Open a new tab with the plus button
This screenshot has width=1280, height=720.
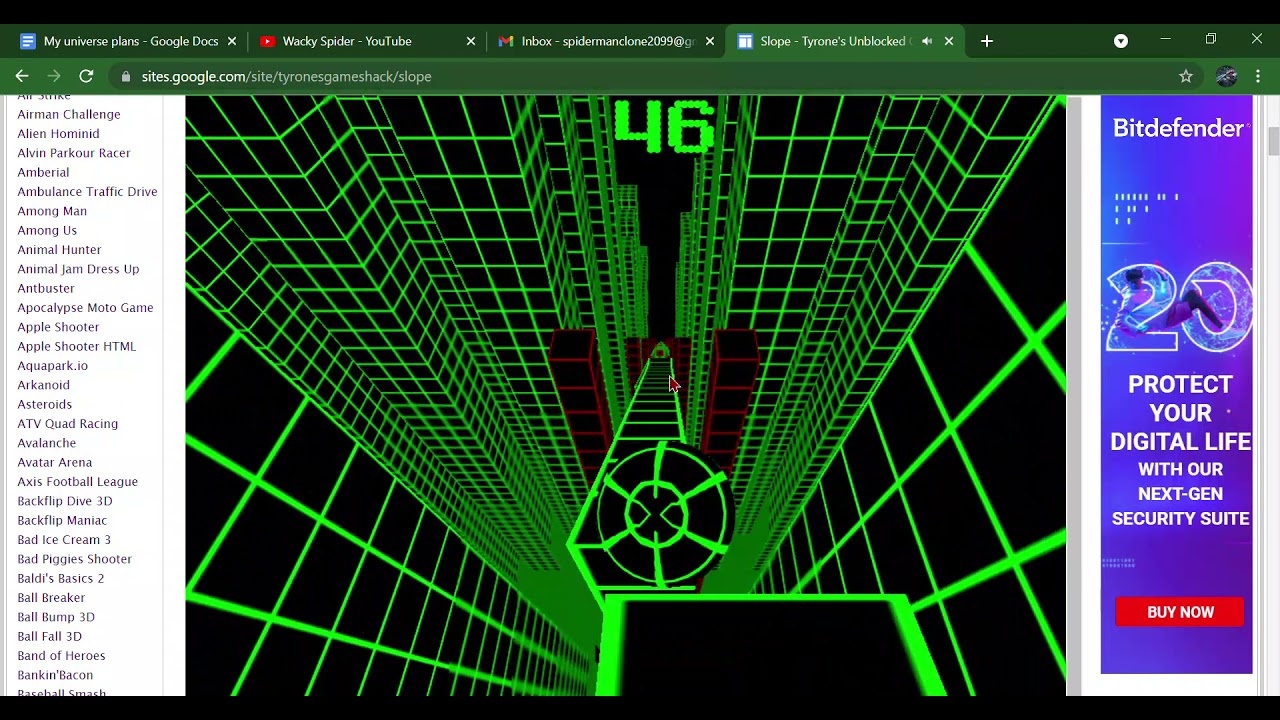(x=987, y=41)
